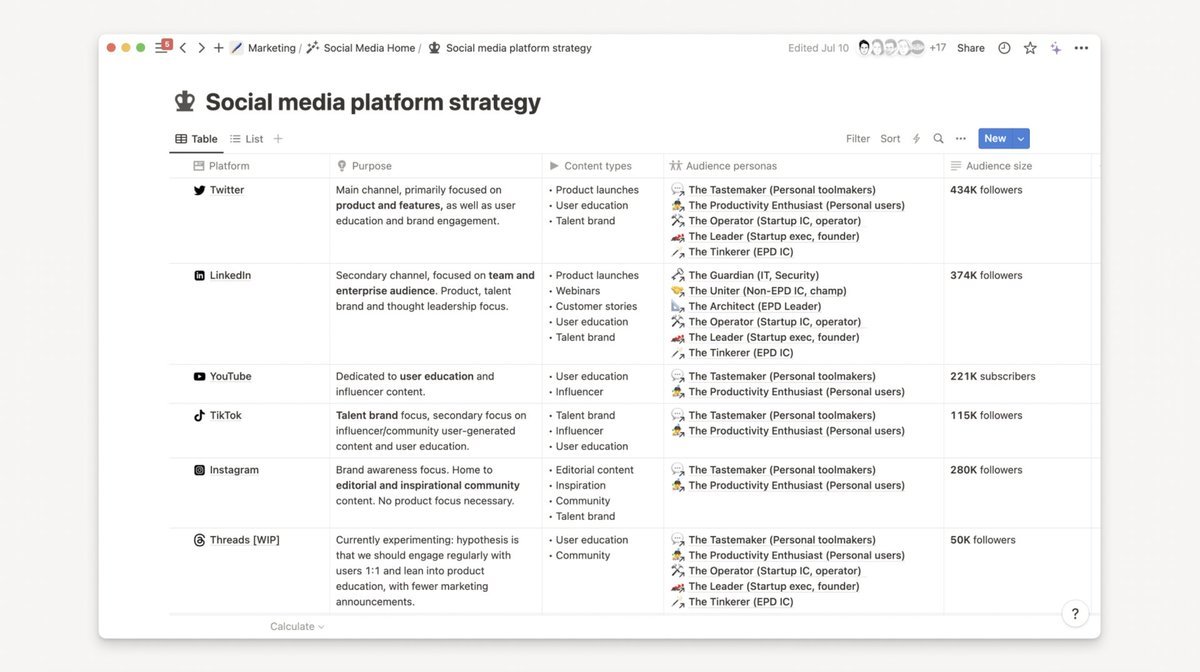Screen dimensions: 1200x672
Task: Click the Share button
Action: tap(970, 48)
